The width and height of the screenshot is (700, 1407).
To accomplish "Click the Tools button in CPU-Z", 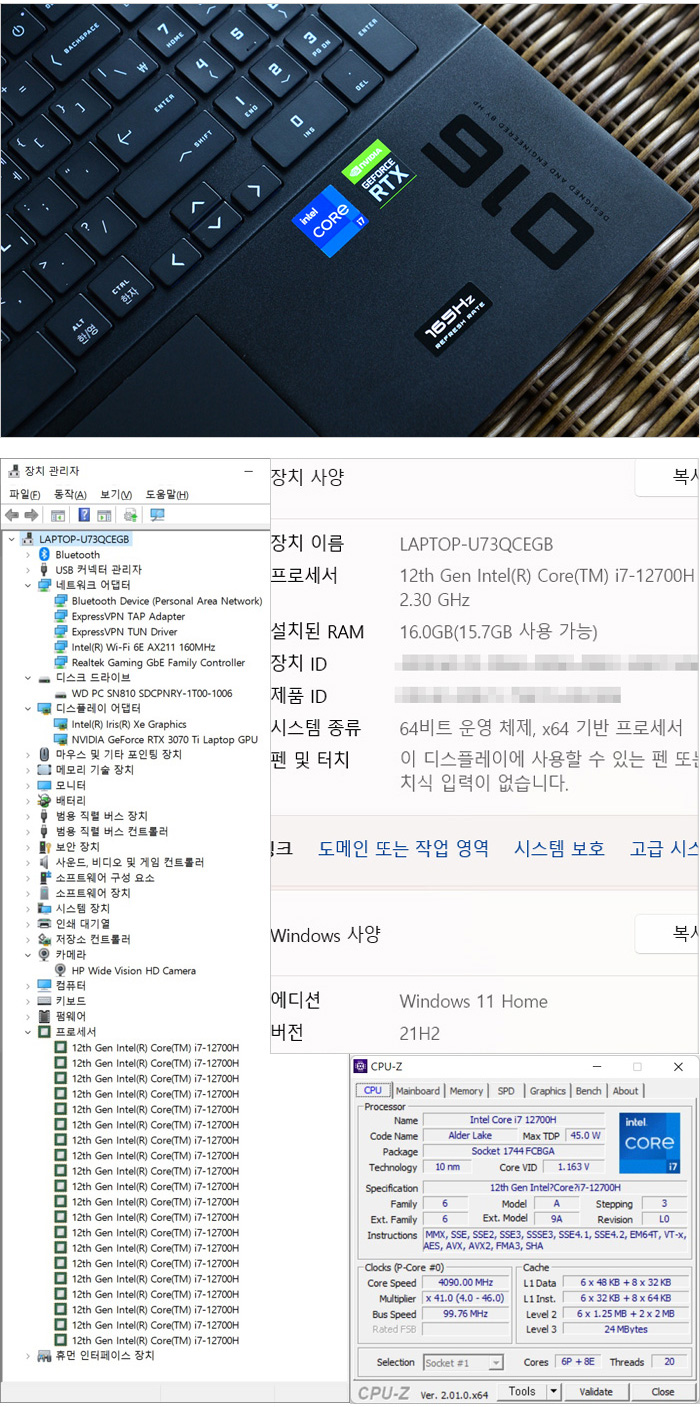I will (522, 1391).
